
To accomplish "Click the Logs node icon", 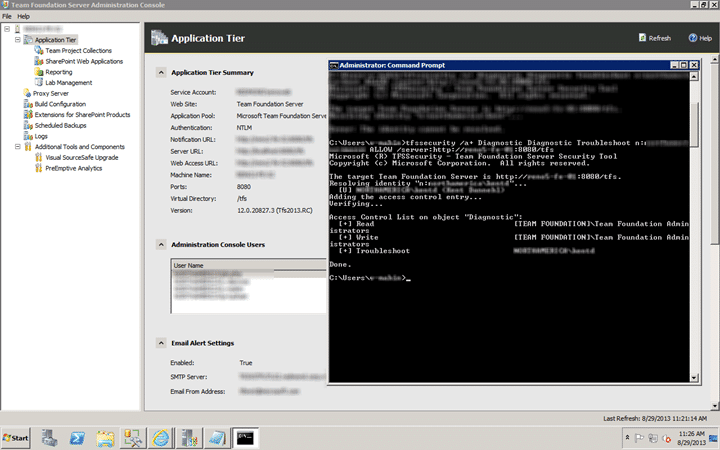I will [28, 136].
